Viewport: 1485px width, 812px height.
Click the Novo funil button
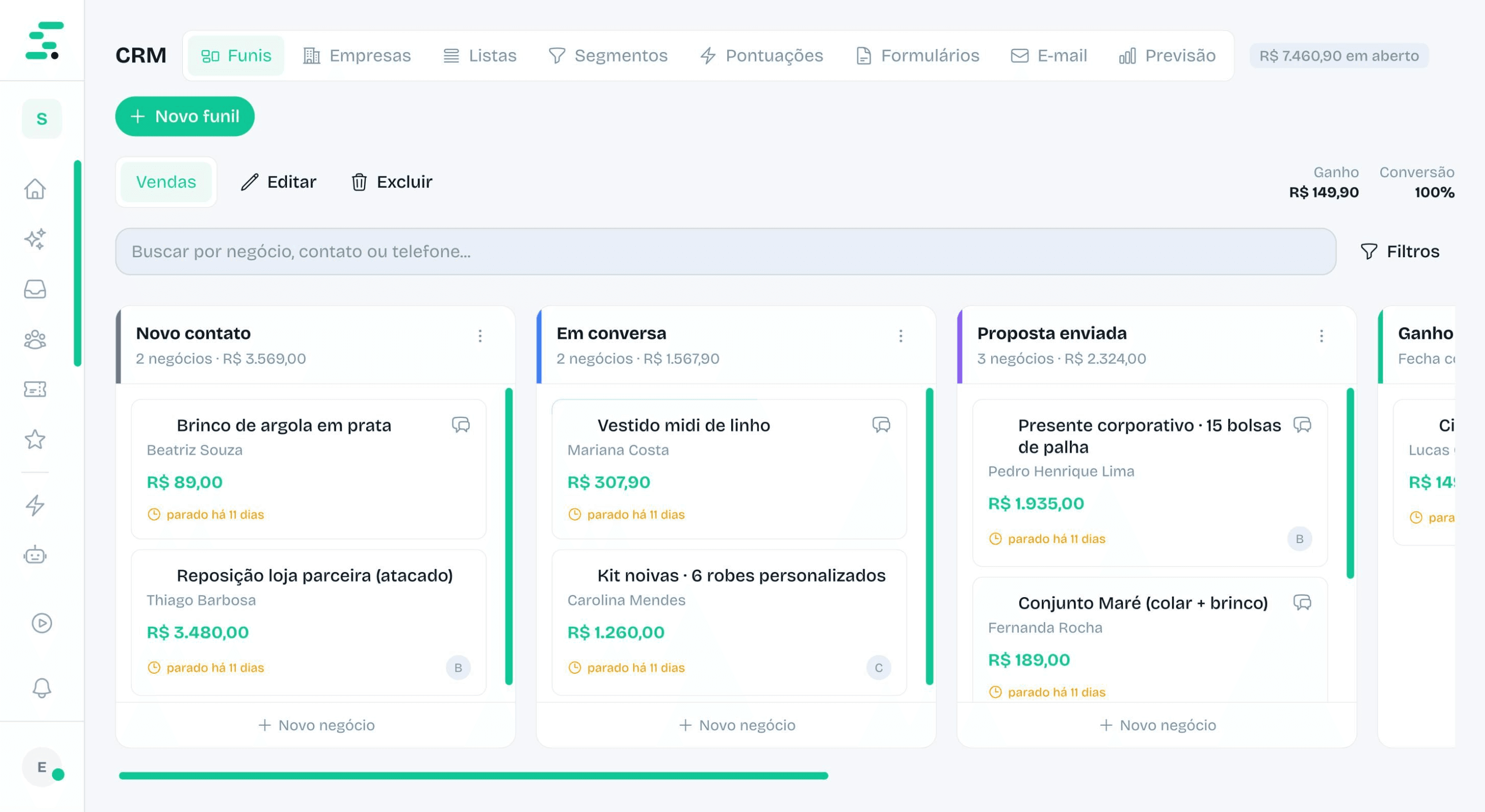(x=185, y=116)
